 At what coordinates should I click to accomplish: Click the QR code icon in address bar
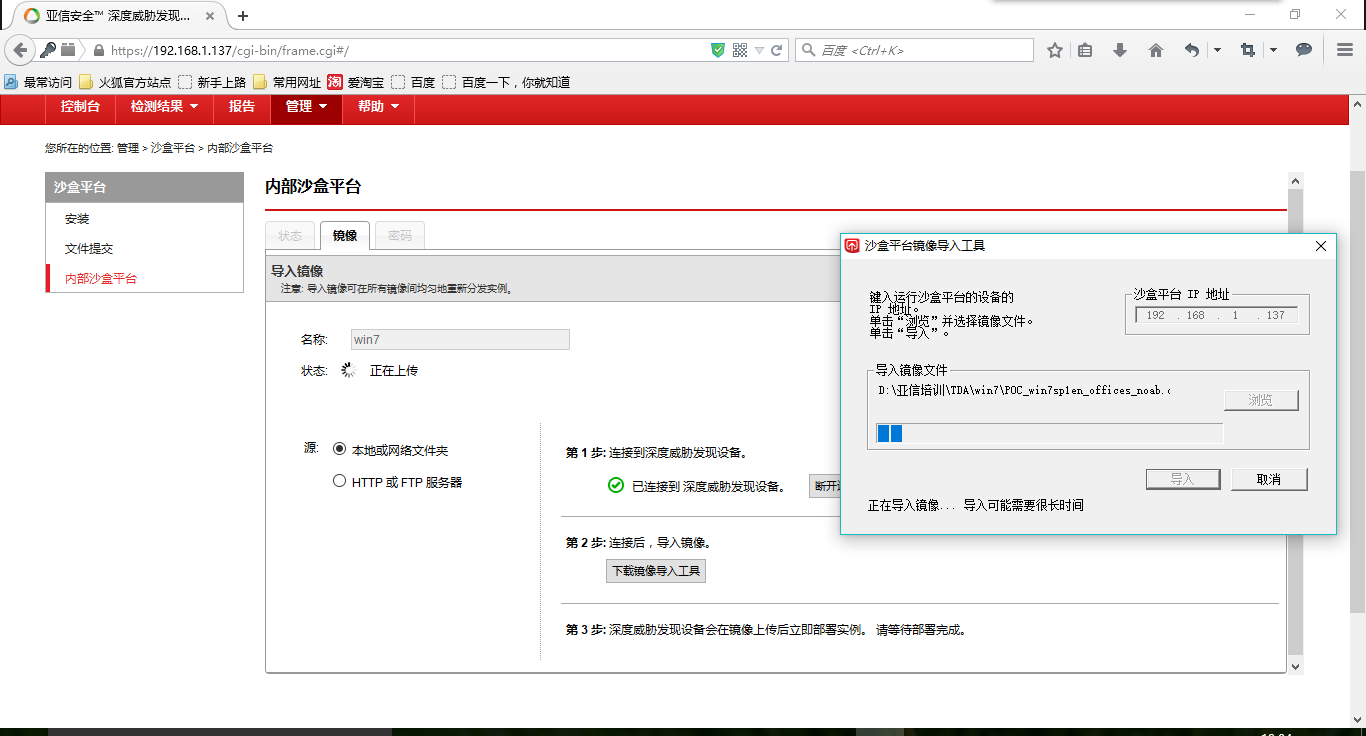[740, 50]
